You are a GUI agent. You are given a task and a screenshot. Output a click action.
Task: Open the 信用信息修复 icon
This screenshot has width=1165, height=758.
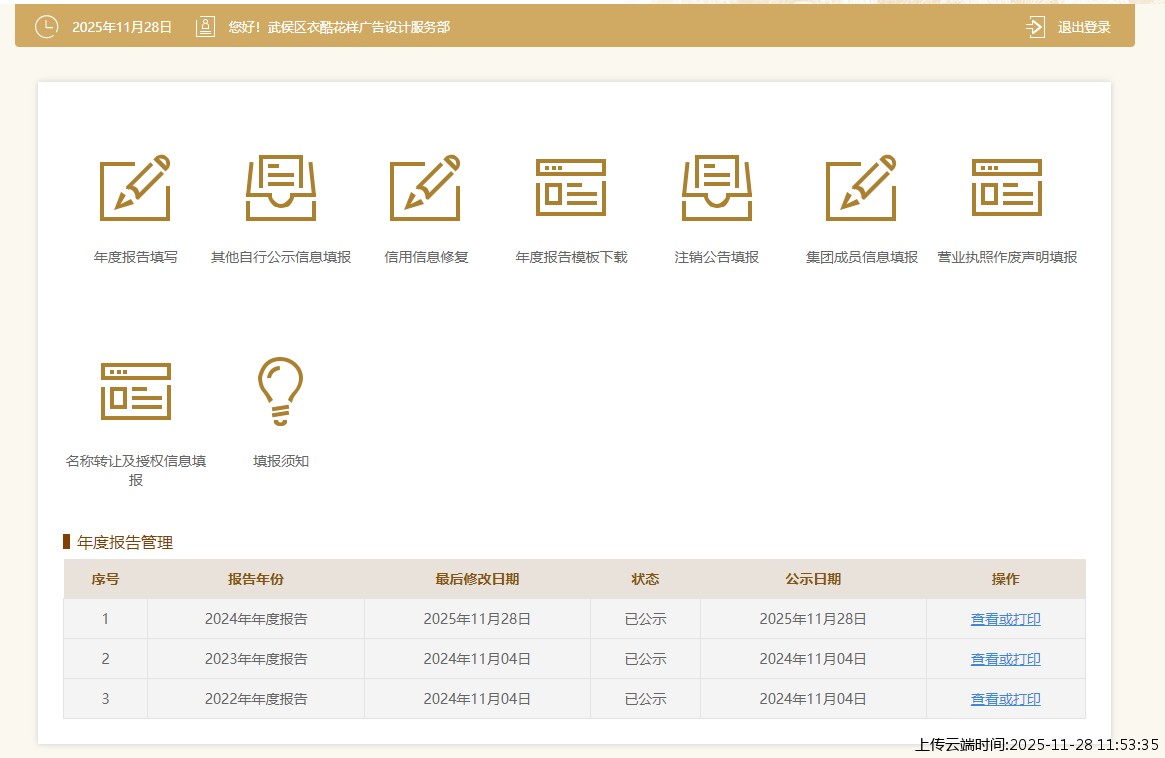tap(426, 188)
